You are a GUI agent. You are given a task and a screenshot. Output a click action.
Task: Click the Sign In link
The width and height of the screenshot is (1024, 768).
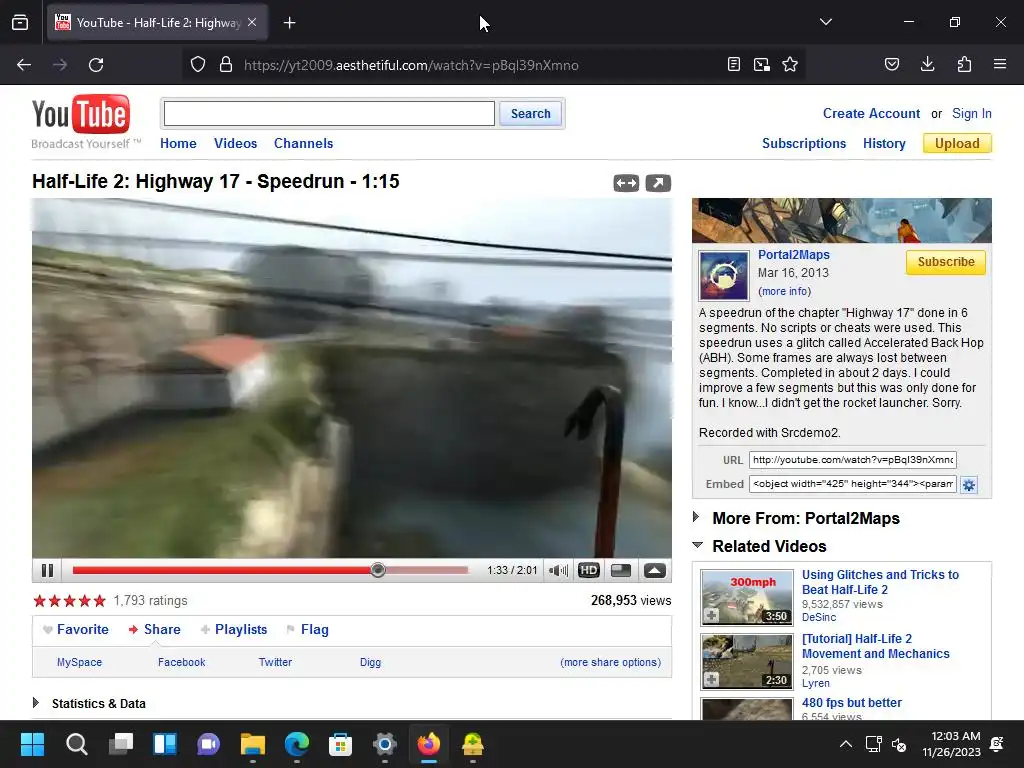(x=972, y=114)
